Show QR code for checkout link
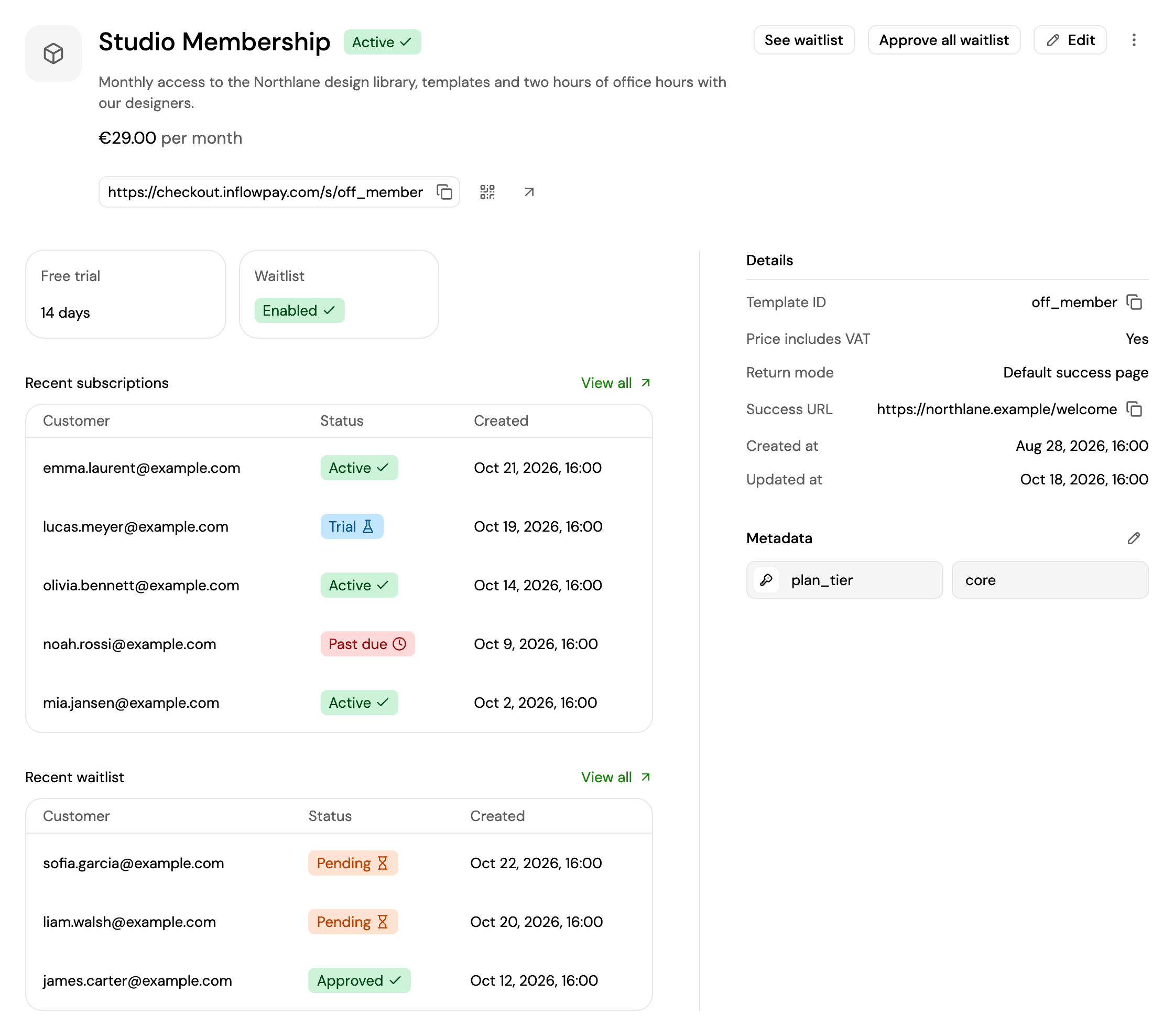The height and width of the screenshot is (1036, 1174). (487, 192)
